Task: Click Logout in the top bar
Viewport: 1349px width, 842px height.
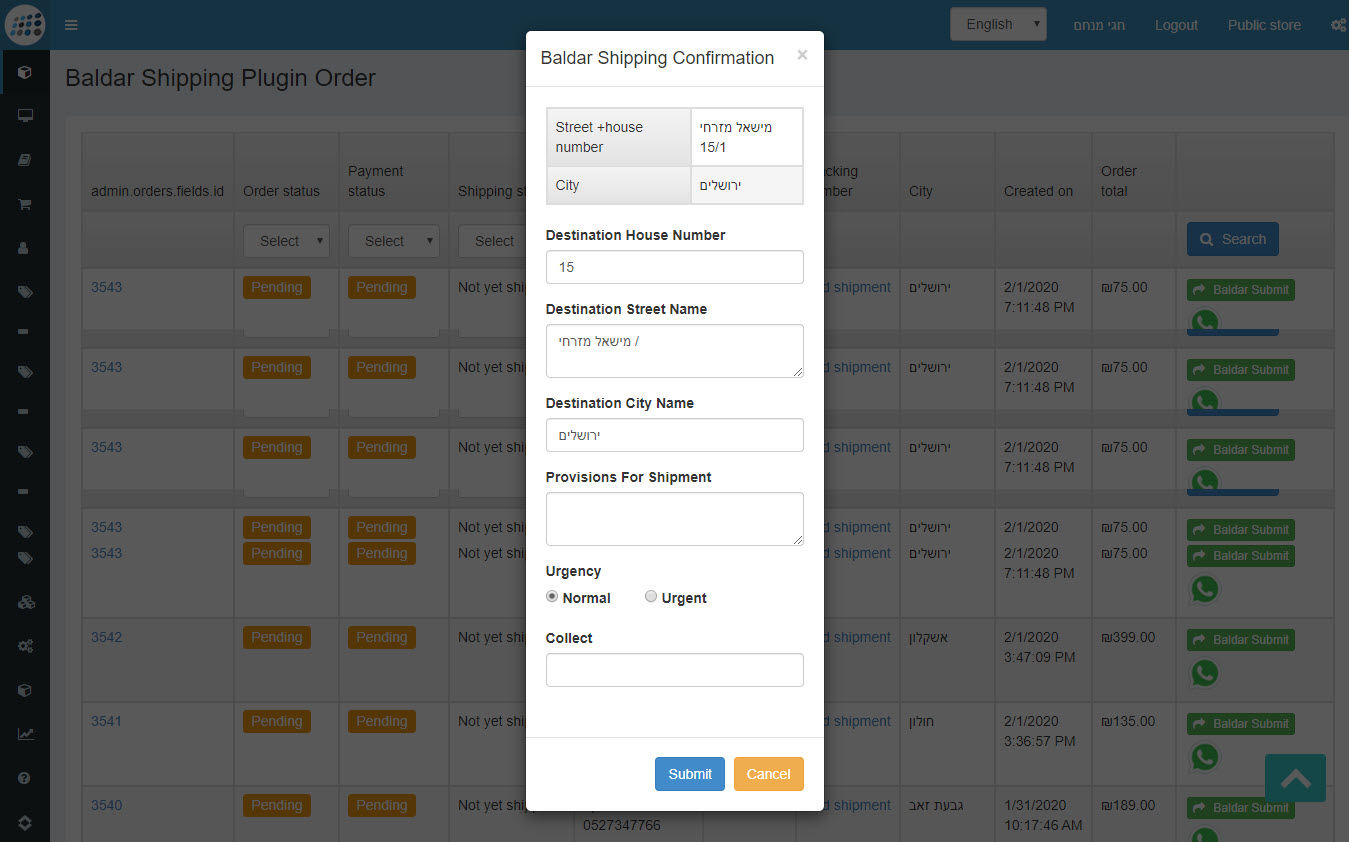Action: click(1176, 25)
